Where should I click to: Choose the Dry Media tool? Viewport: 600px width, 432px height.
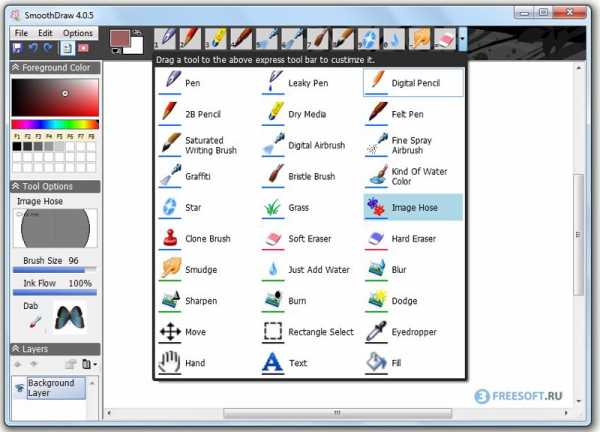310,114
